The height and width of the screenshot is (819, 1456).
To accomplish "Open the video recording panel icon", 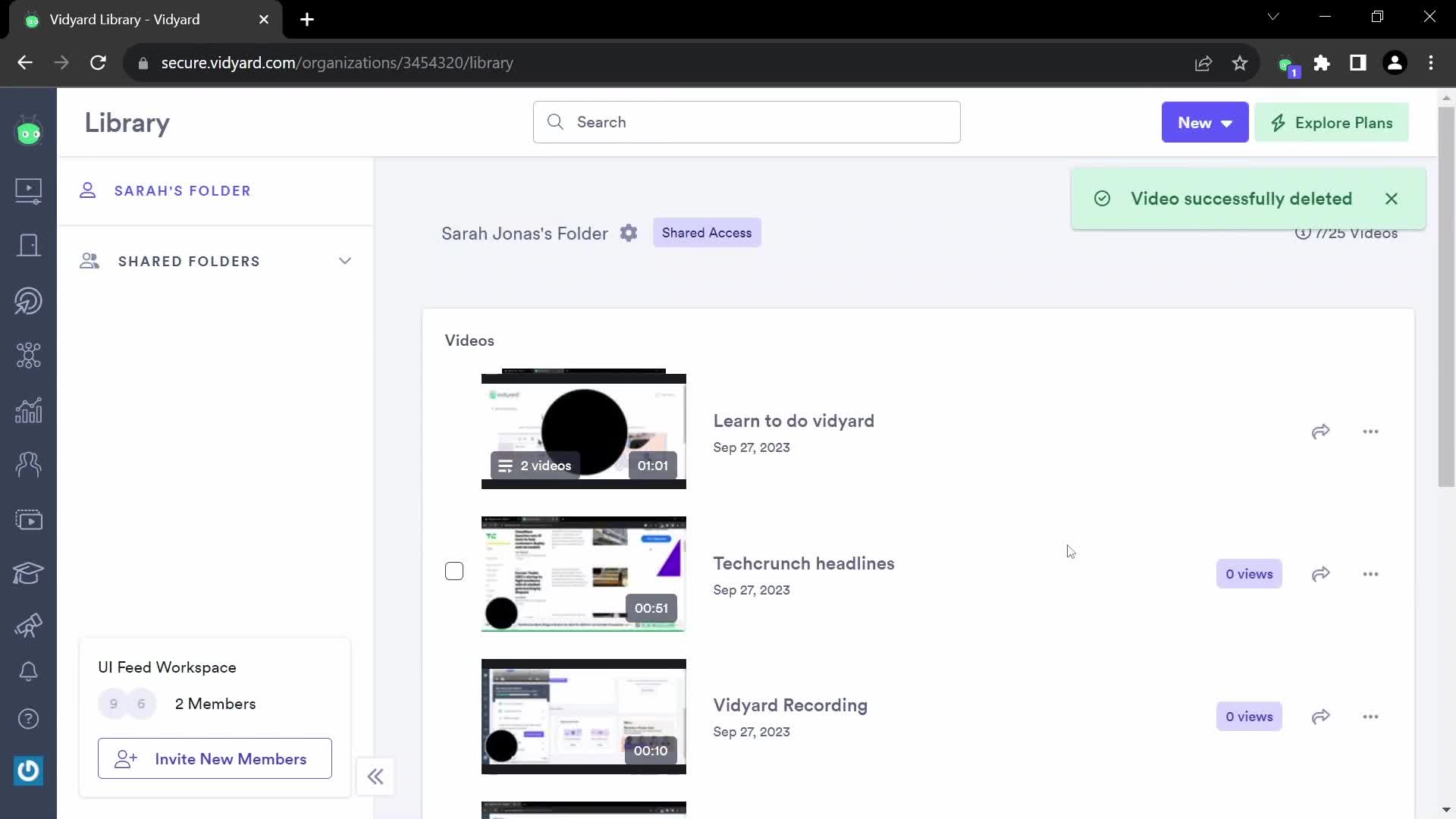I will (x=28, y=520).
